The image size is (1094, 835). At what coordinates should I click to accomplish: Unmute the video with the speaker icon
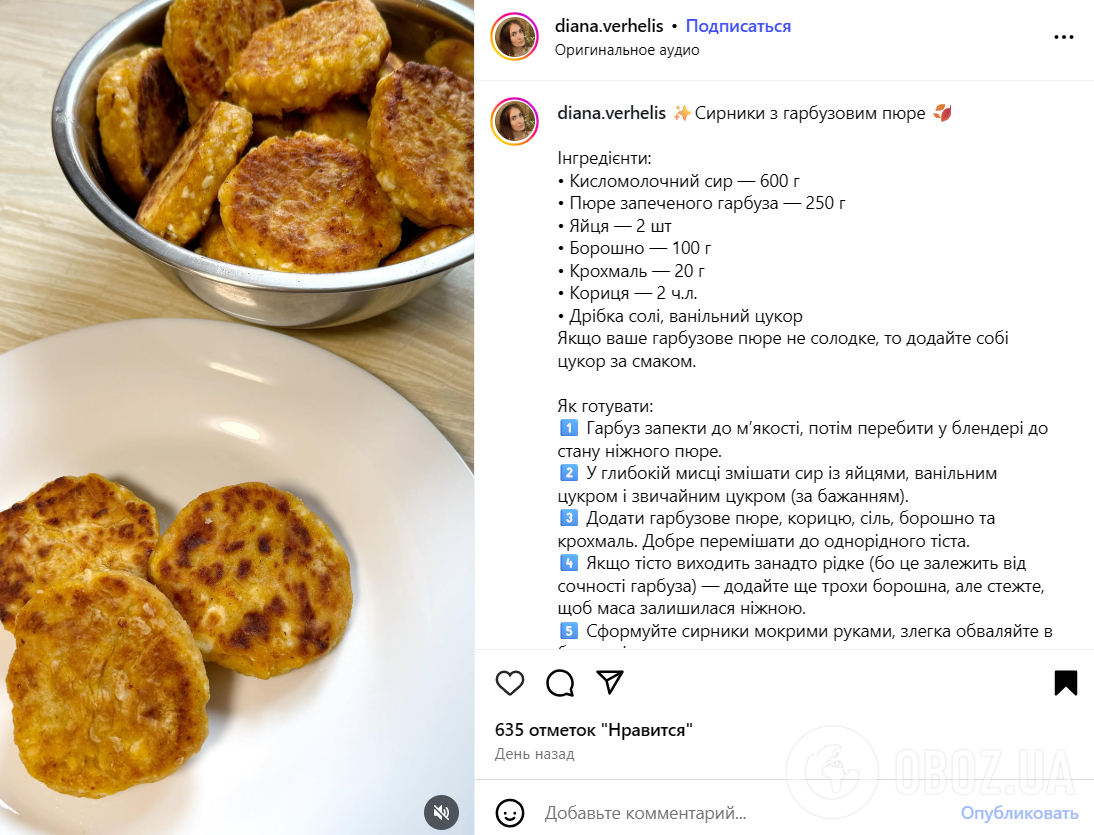point(442,812)
